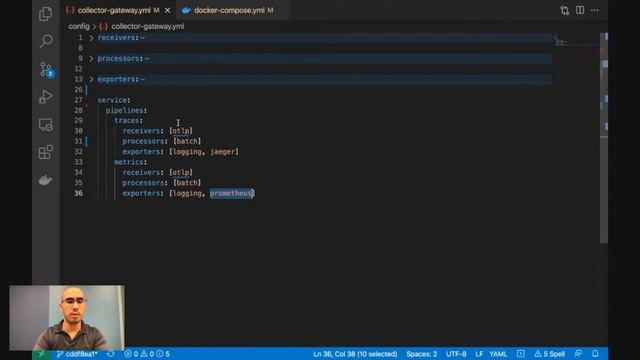
Task: Click the status bar icon left of 5 Spell
Action: pyautogui.click(x=520, y=354)
